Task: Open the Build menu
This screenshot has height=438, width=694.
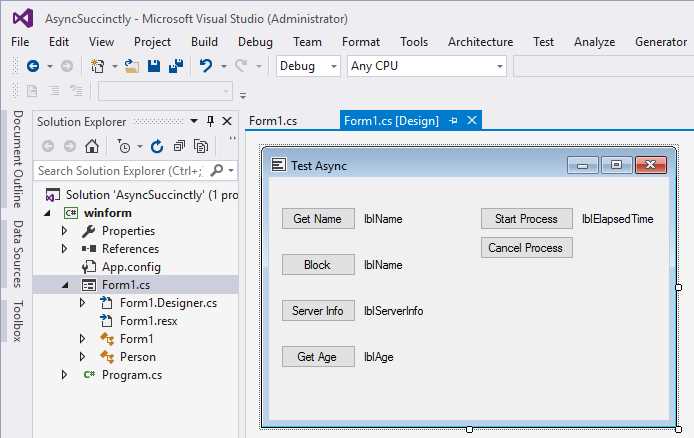Action: 204,42
